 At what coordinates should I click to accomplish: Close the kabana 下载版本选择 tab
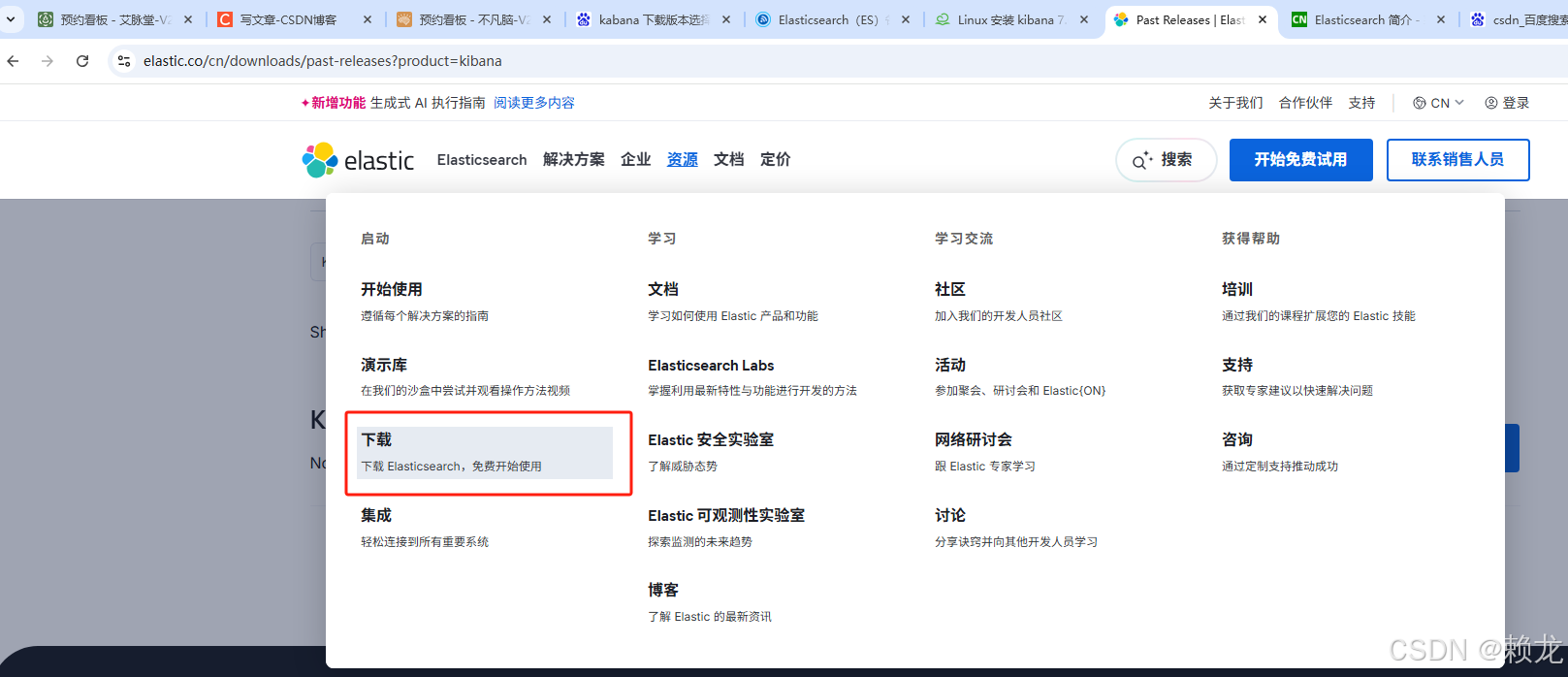pyautogui.click(x=726, y=19)
